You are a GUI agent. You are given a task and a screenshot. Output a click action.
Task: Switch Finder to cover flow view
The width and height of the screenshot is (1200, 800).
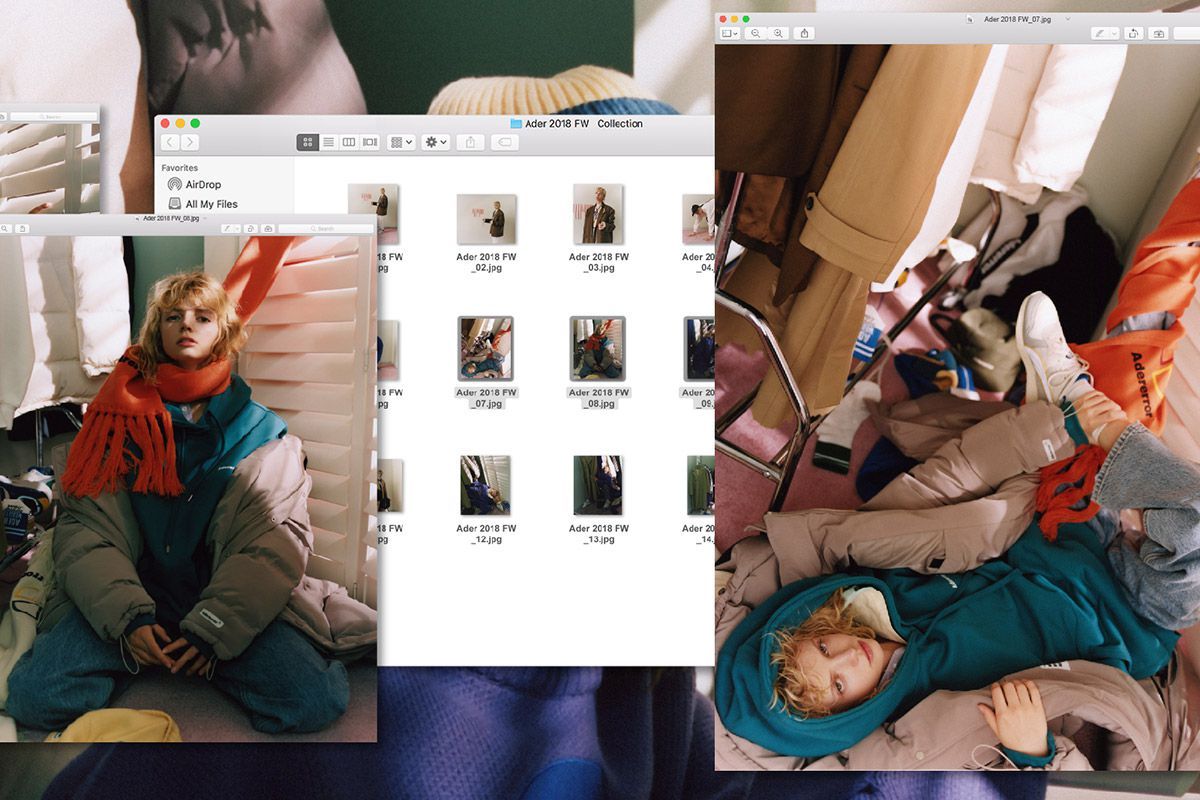pos(370,143)
